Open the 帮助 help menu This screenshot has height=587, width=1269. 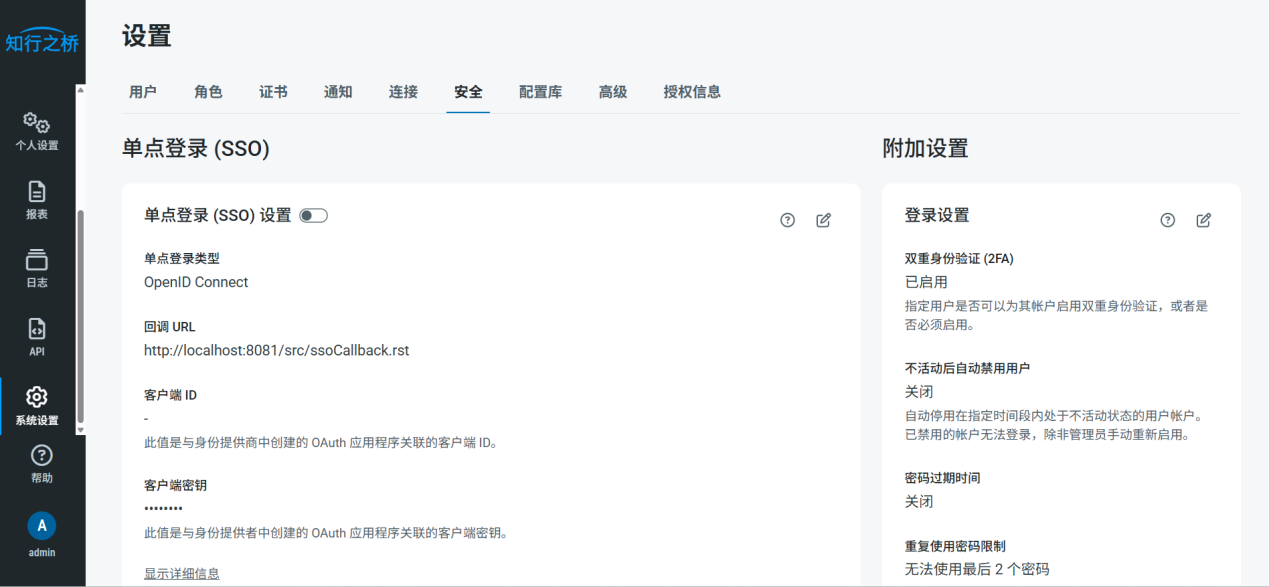[x=42, y=464]
